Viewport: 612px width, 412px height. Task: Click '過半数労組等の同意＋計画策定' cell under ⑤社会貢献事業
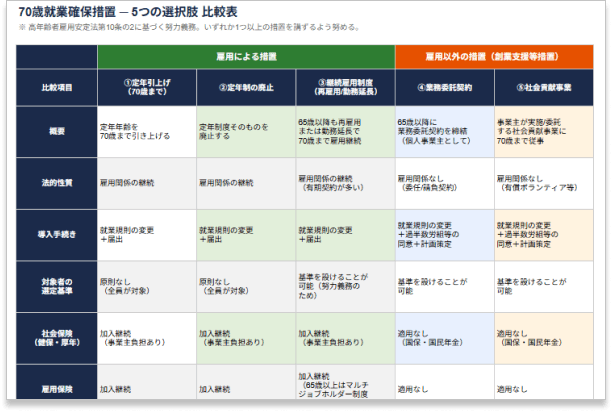pos(544,235)
